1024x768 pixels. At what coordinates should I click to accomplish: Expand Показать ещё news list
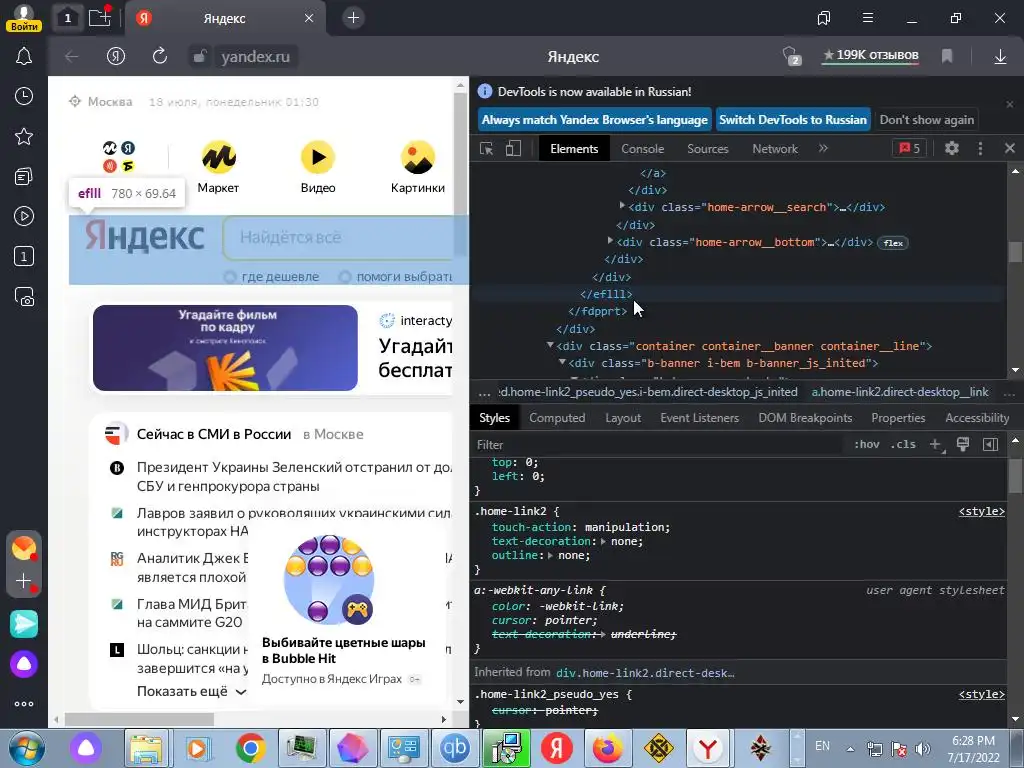pyautogui.click(x=191, y=691)
